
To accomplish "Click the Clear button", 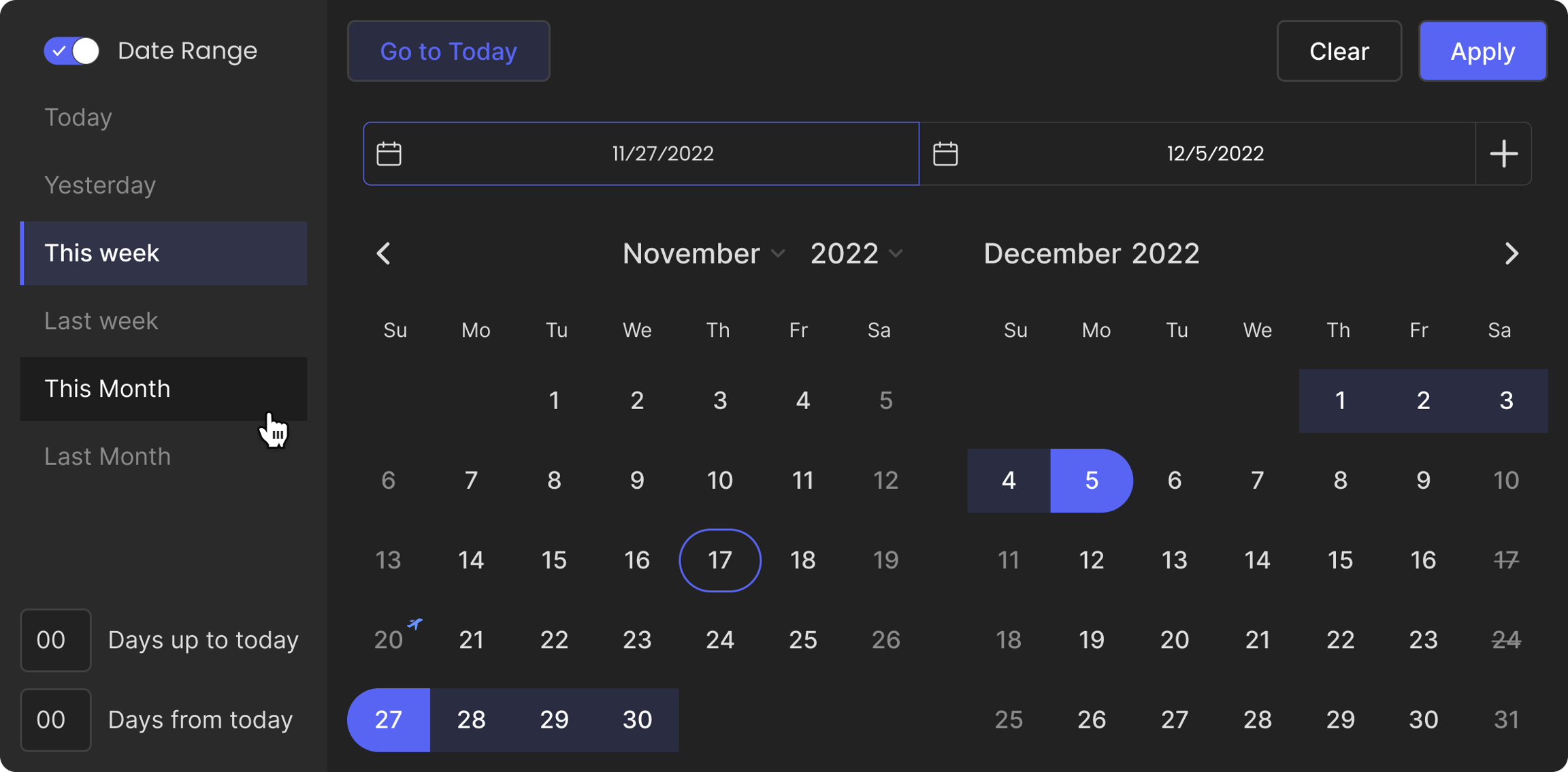I will coord(1339,51).
